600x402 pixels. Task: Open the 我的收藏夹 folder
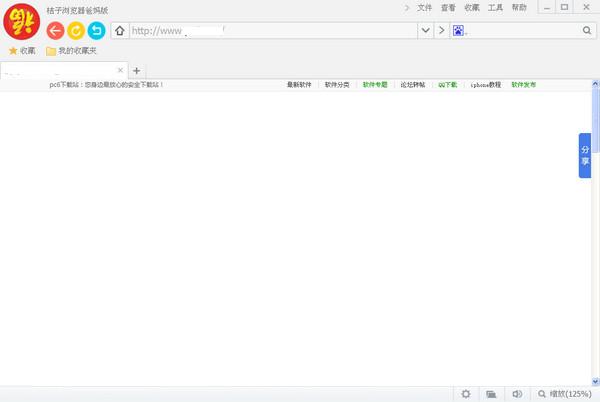(71, 50)
